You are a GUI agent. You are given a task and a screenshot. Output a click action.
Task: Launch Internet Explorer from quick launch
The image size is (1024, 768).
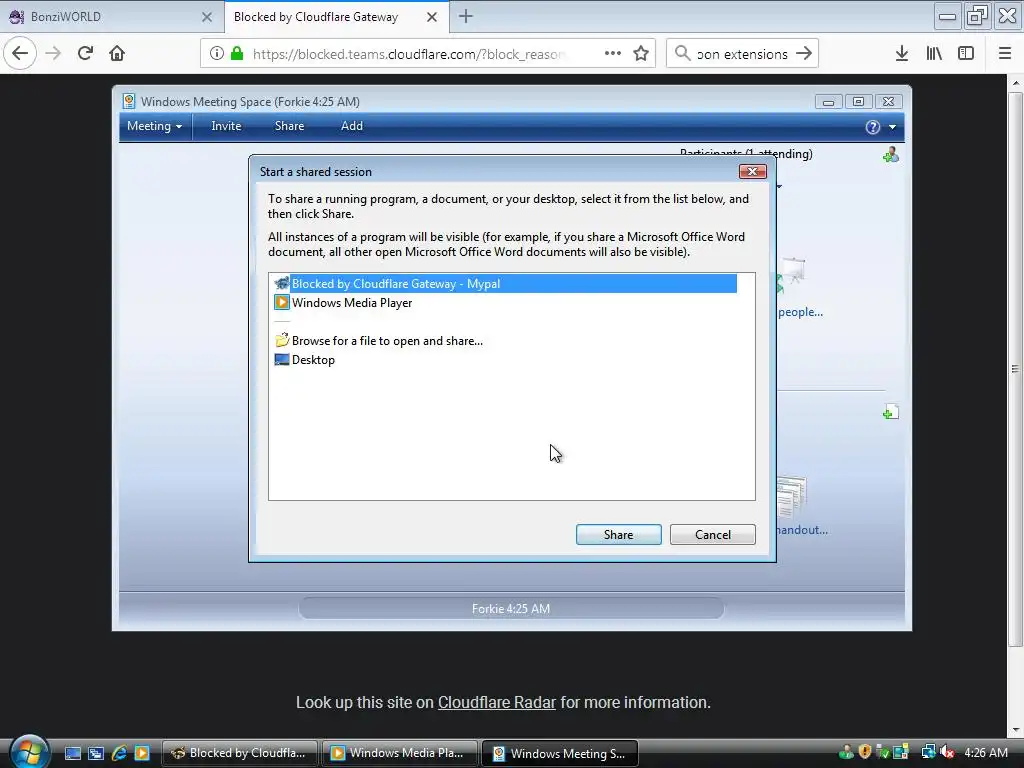(x=119, y=753)
